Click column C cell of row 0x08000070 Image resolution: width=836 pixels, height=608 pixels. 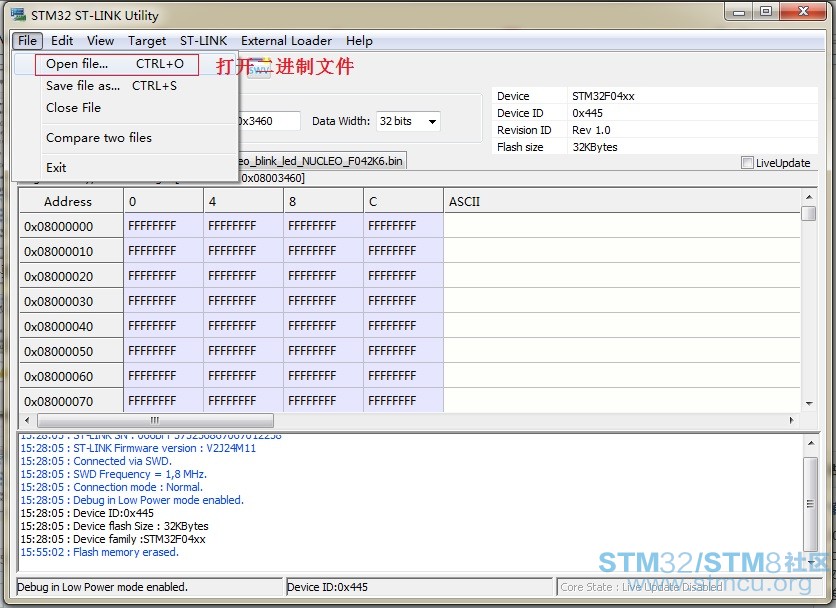403,401
